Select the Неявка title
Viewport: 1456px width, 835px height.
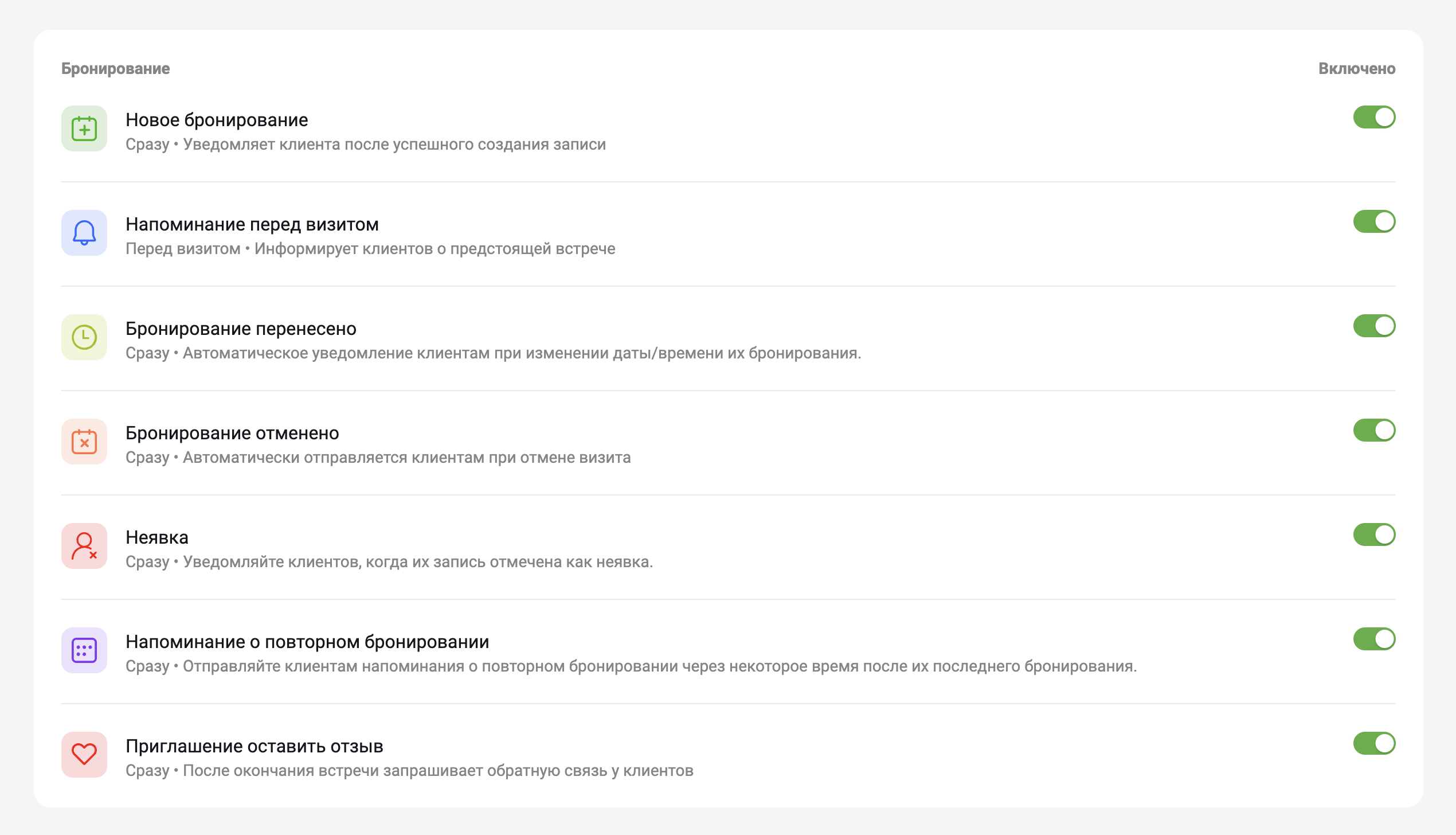[x=157, y=537]
